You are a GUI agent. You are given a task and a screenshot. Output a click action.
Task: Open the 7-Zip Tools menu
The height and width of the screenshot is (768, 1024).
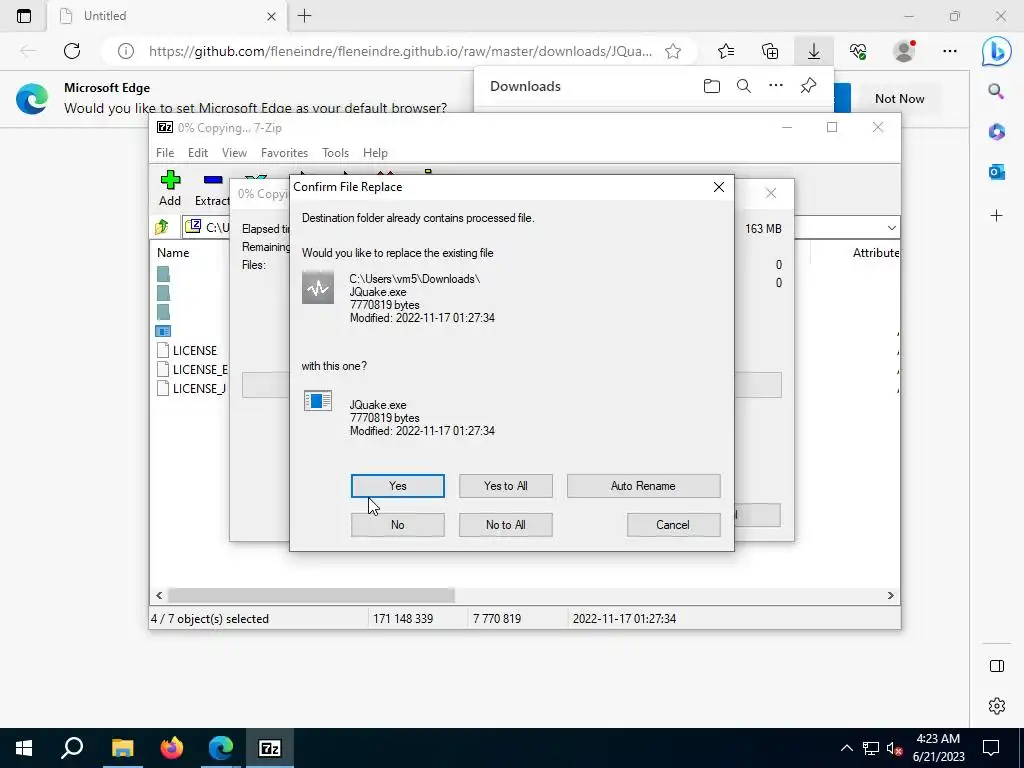335,153
